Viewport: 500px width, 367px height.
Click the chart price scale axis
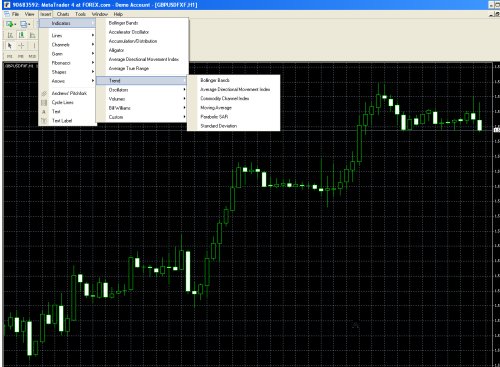pos(496,213)
